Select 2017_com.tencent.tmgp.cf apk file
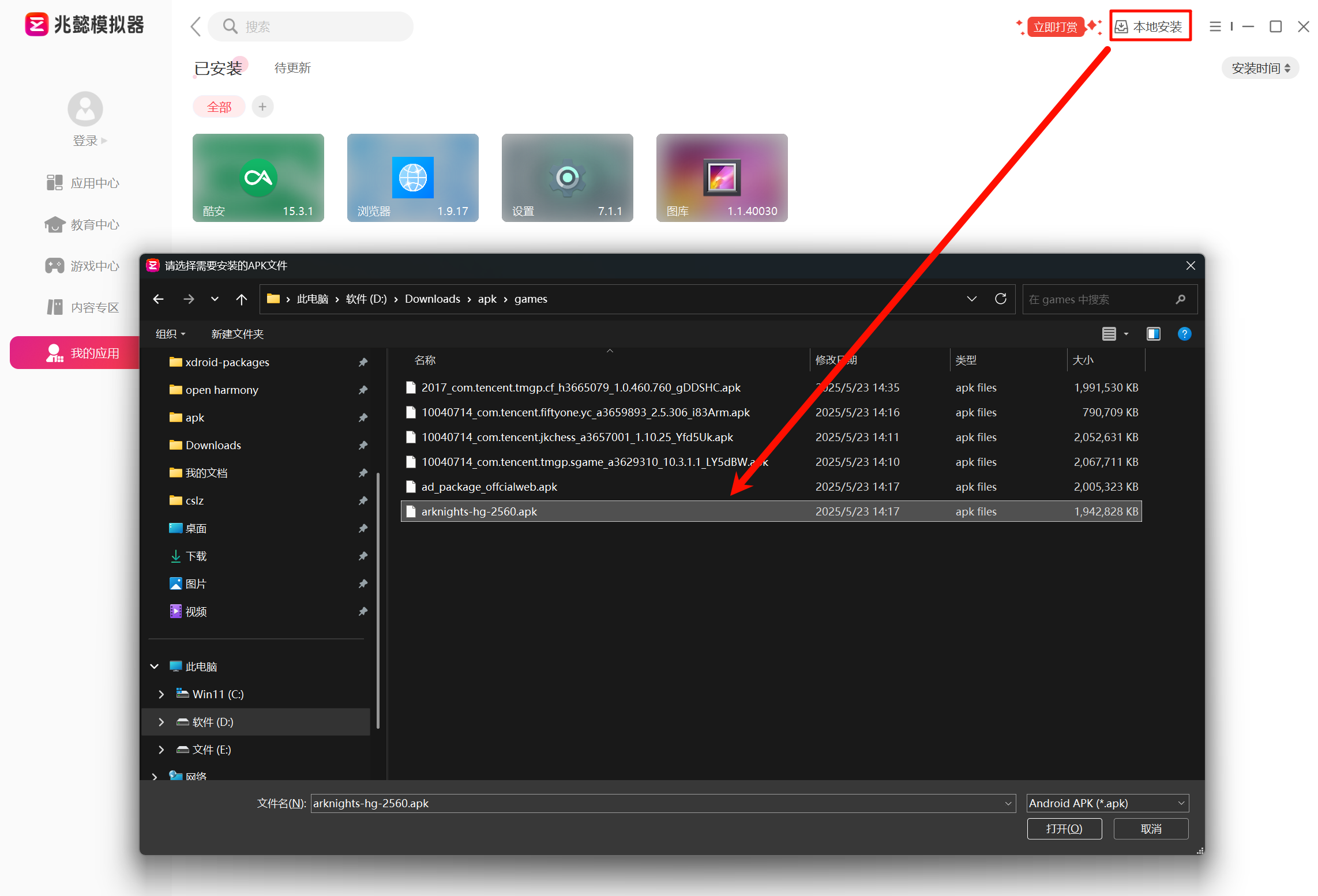1318x896 pixels. point(771,387)
